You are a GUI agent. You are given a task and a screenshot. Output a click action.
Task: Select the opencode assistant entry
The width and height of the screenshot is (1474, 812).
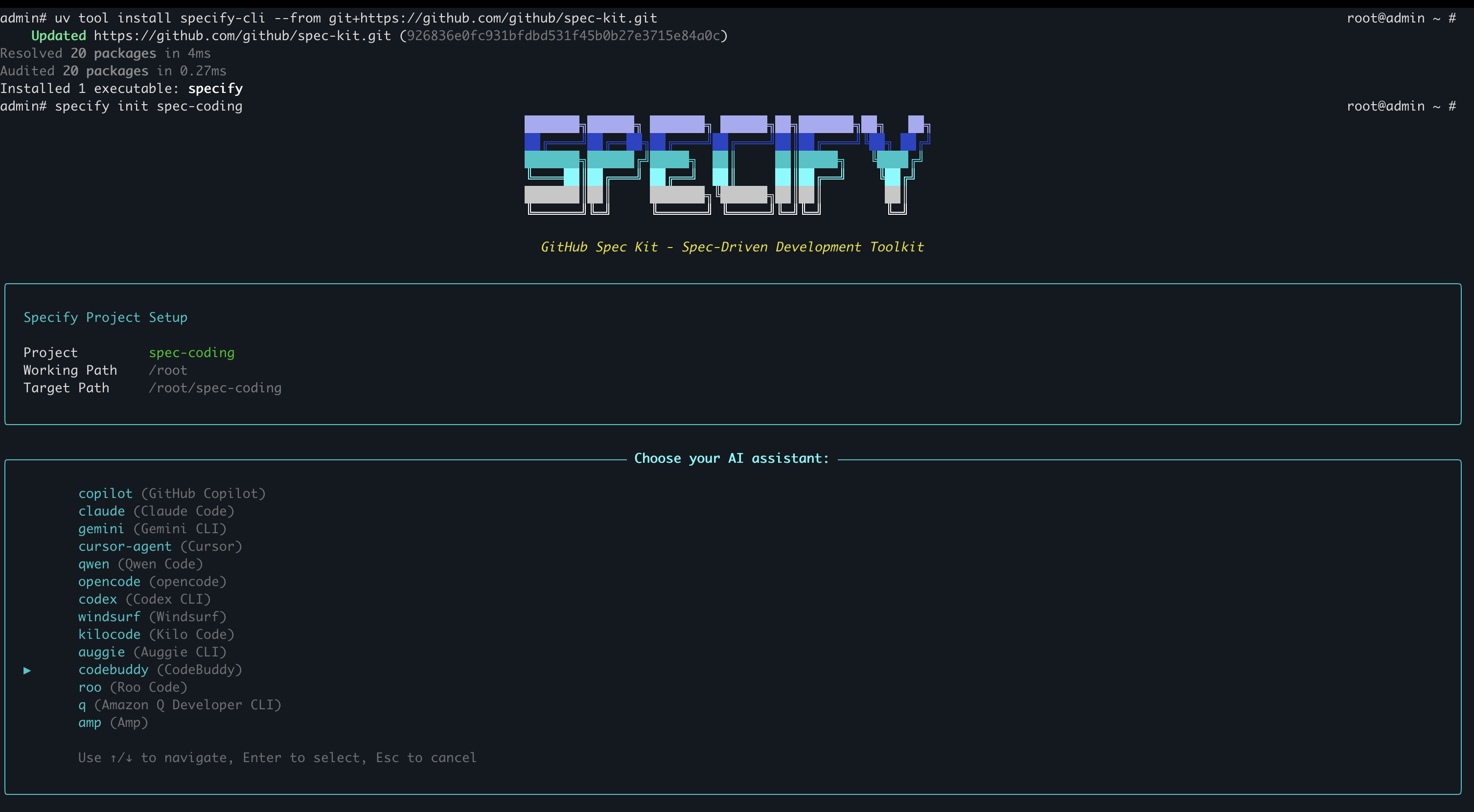(152, 582)
